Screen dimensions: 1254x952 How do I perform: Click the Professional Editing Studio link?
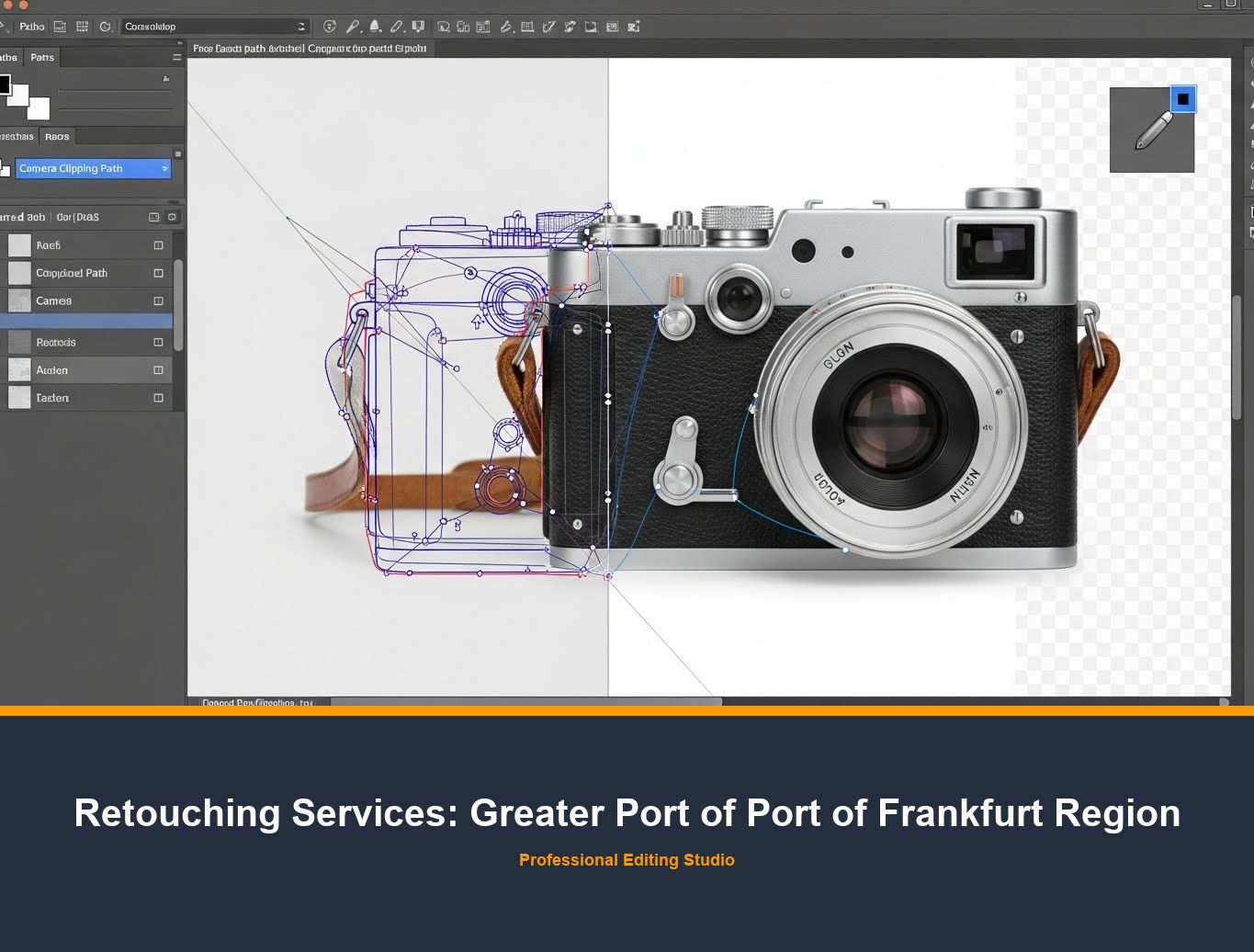pos(627,860)
